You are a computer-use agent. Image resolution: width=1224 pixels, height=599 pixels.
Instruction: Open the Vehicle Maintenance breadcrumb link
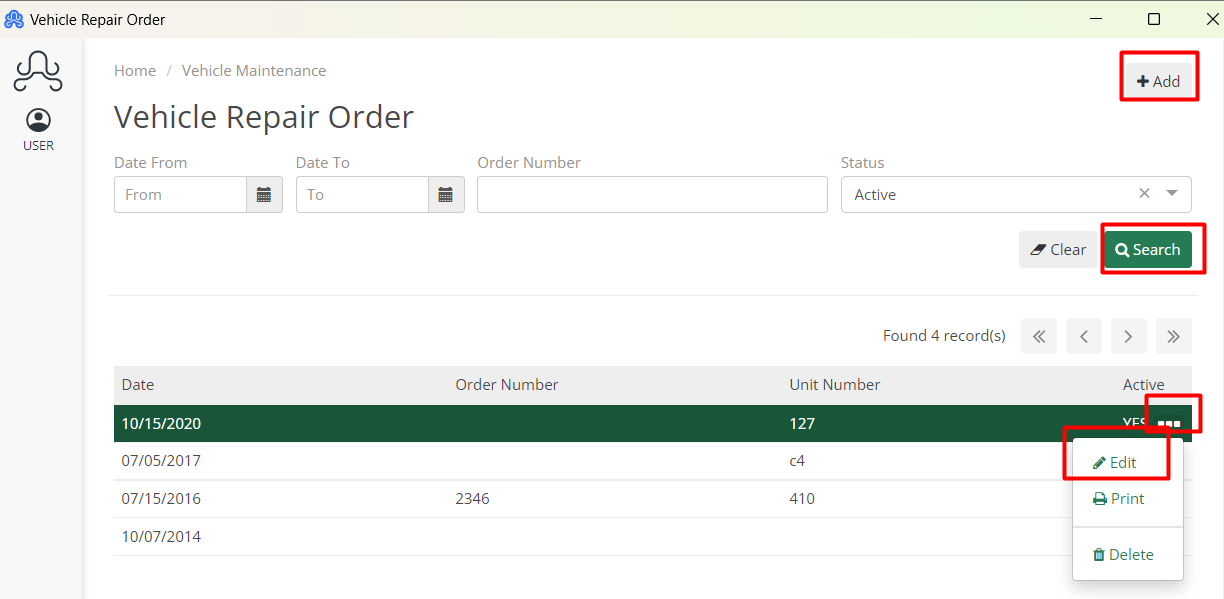[x=254, y=71]
